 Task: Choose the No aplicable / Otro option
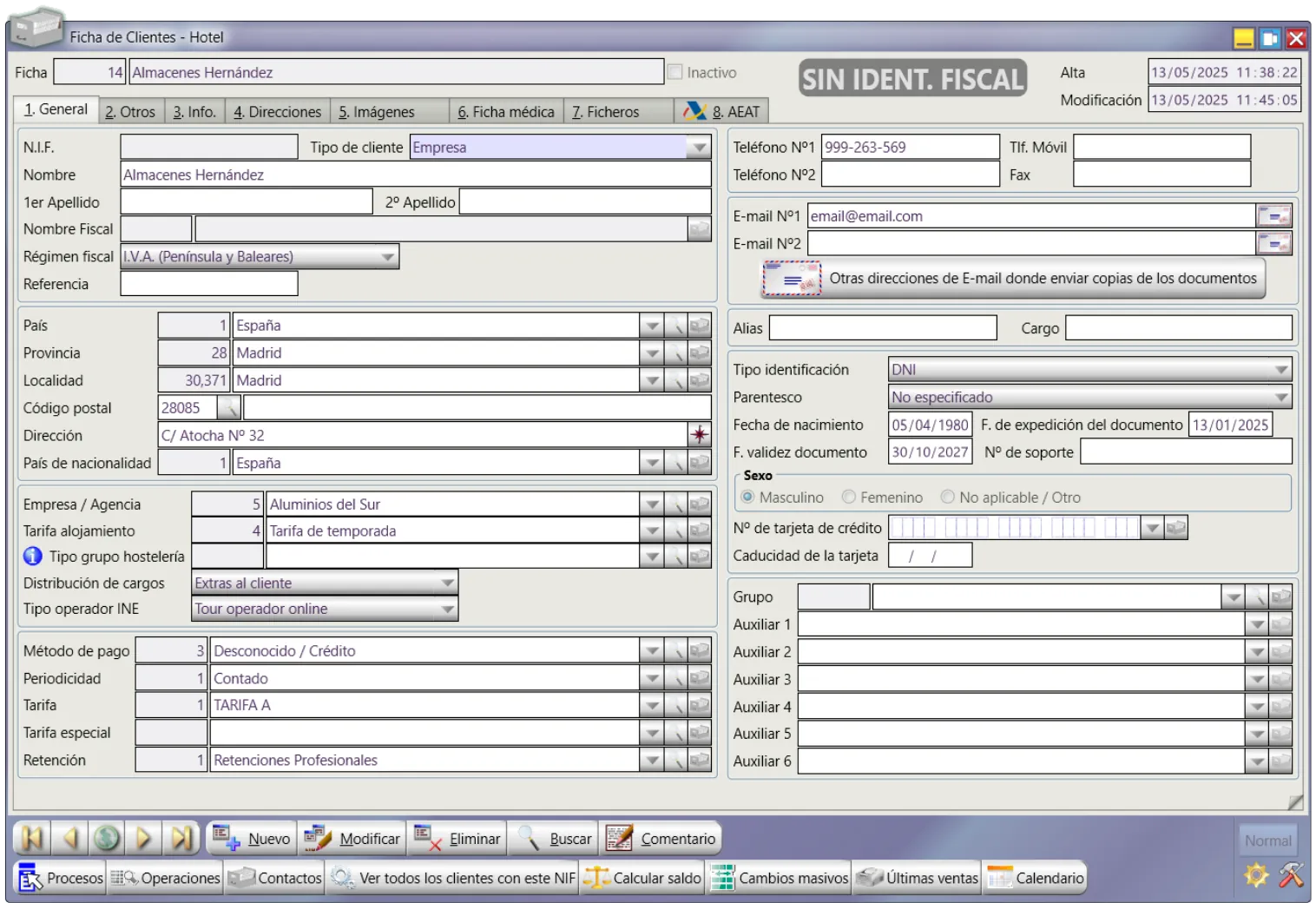click(948, 498)
